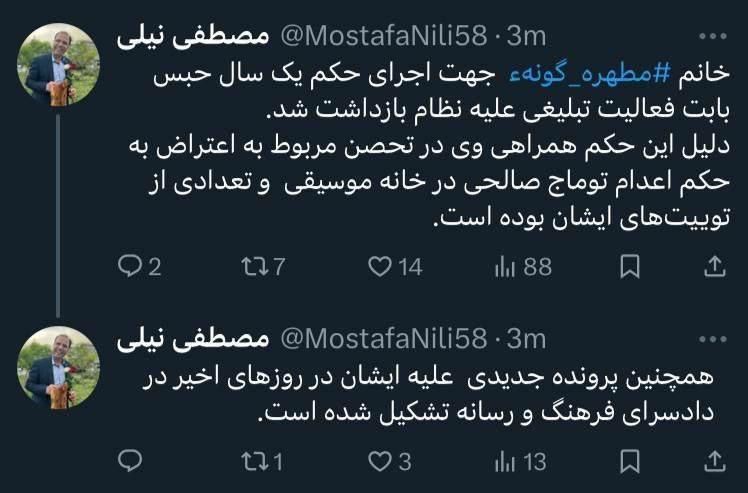Retweet the second tweet with 1 retweet
This screenshot has height=493, width=748.
254,461
